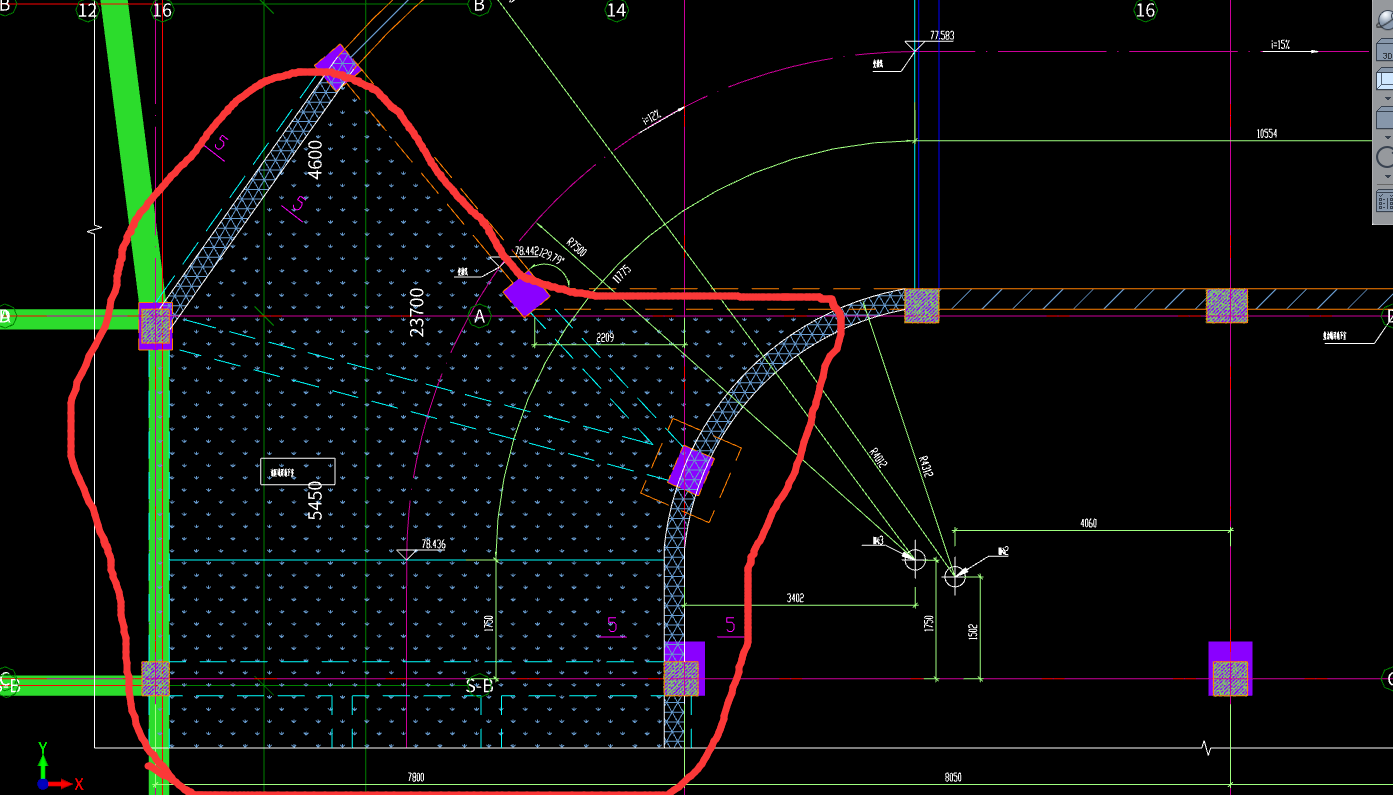Click the circle tool icon in right toolbar
This screenshot has width=1393, height=795.
pos(1385,157)
